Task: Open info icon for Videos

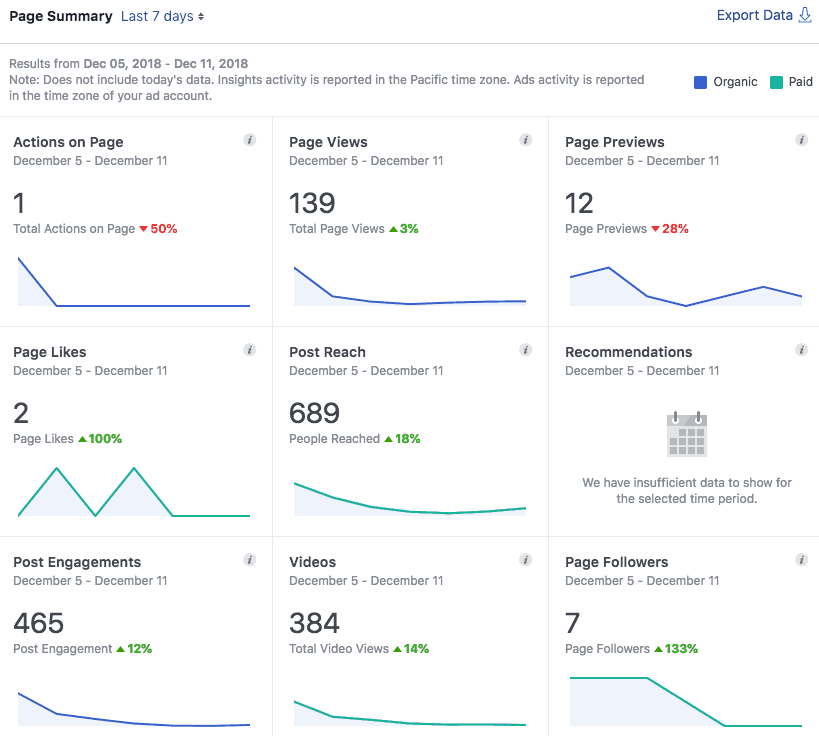Action: point(525,560)
